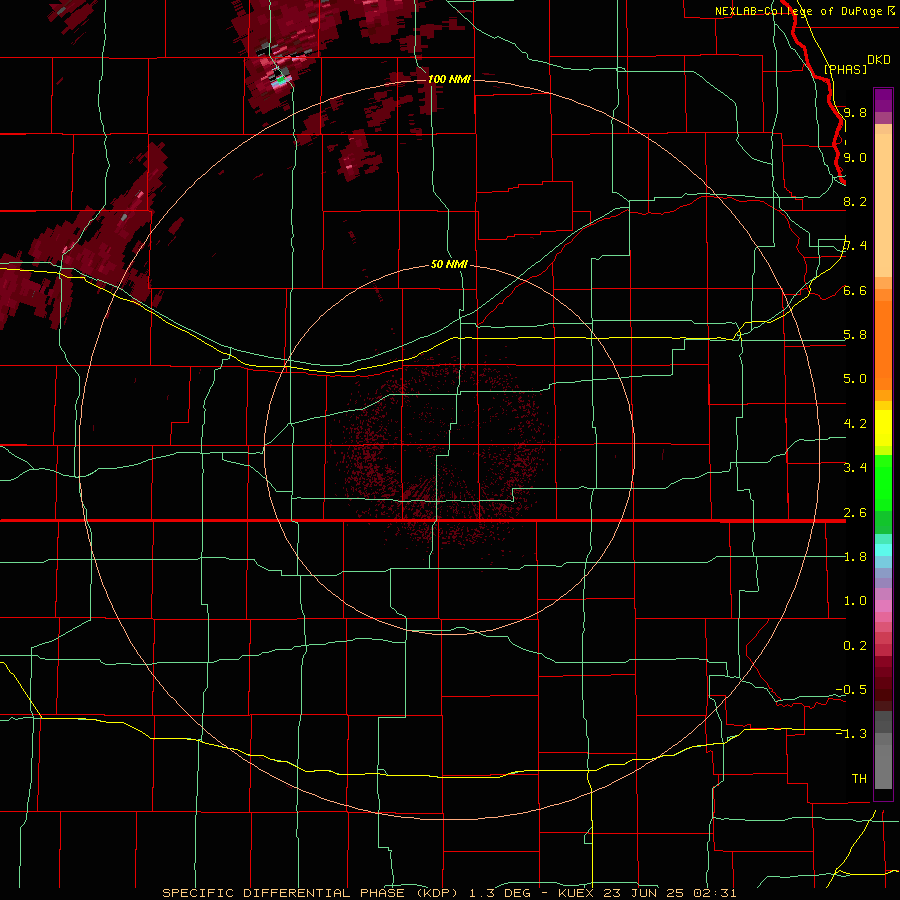
Task: Click the 6.6 value on the color scale
Action: [x=855, y=290]
